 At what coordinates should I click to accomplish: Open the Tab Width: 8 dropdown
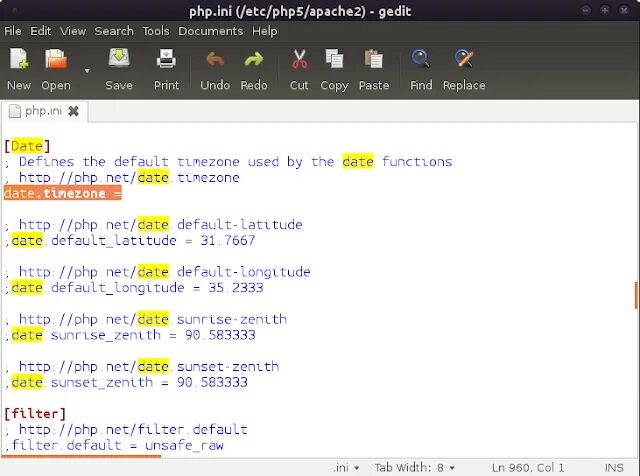[x=415, y=468]
